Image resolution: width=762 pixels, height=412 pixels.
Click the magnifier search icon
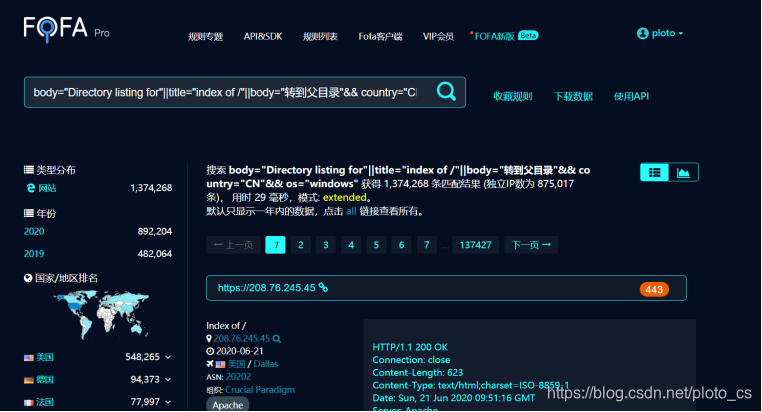[x=446, y=91]
